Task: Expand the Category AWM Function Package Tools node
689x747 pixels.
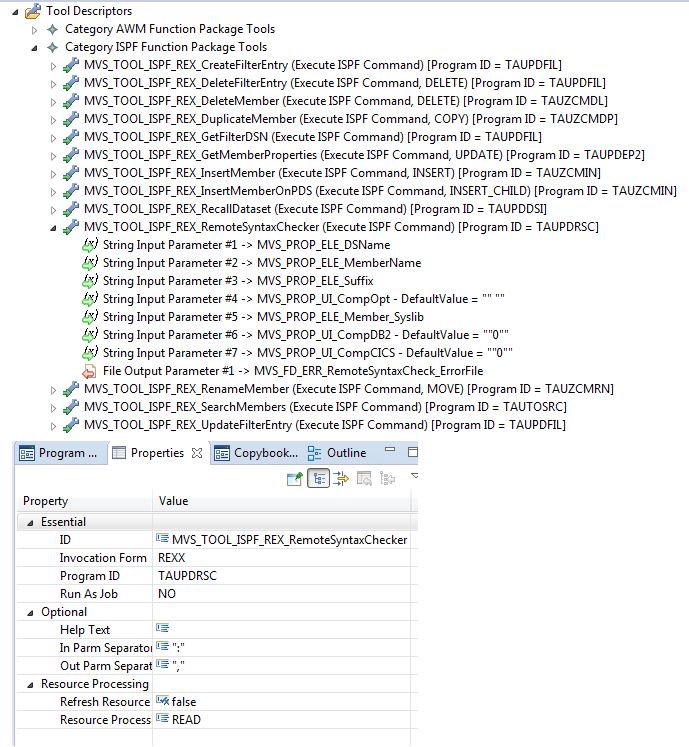Action: (x=37, y=29)
